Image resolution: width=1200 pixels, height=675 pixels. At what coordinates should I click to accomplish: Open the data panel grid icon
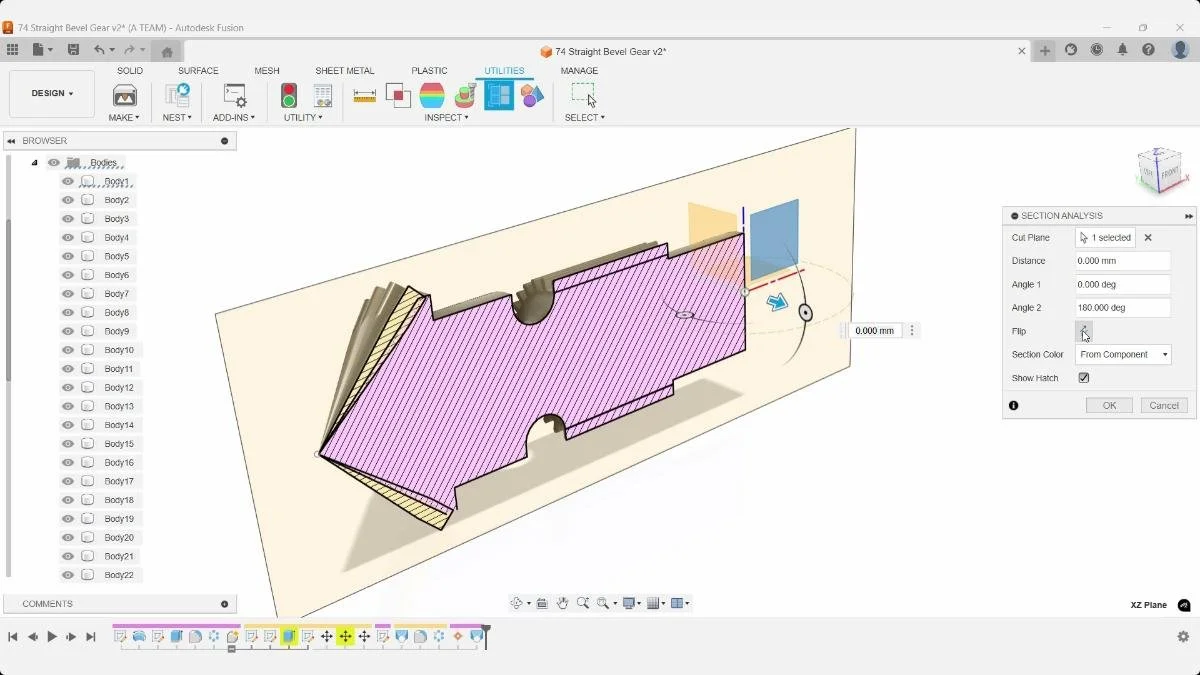tap(12, 50)
